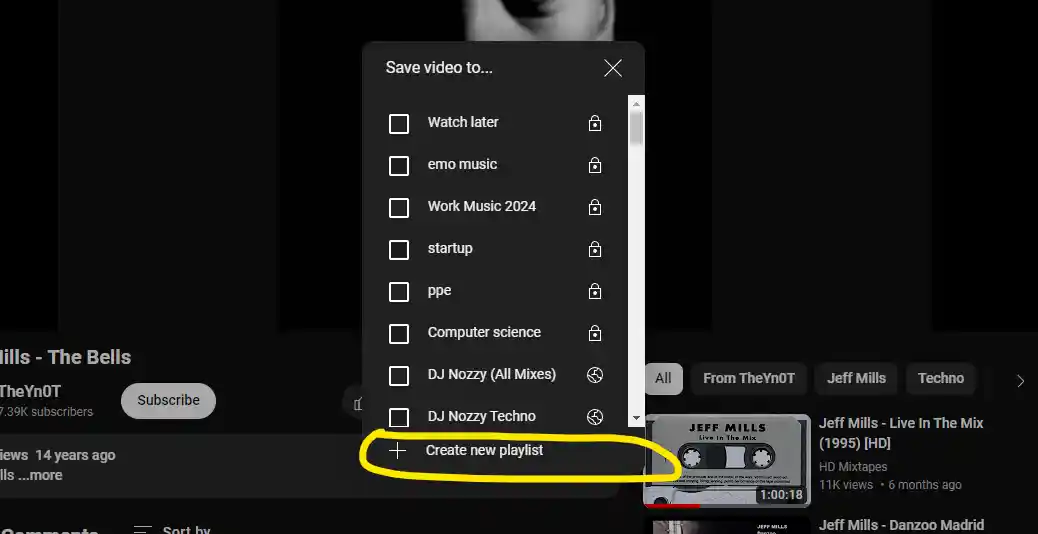Enable the ppe playlist checkbox

point(399,292)
